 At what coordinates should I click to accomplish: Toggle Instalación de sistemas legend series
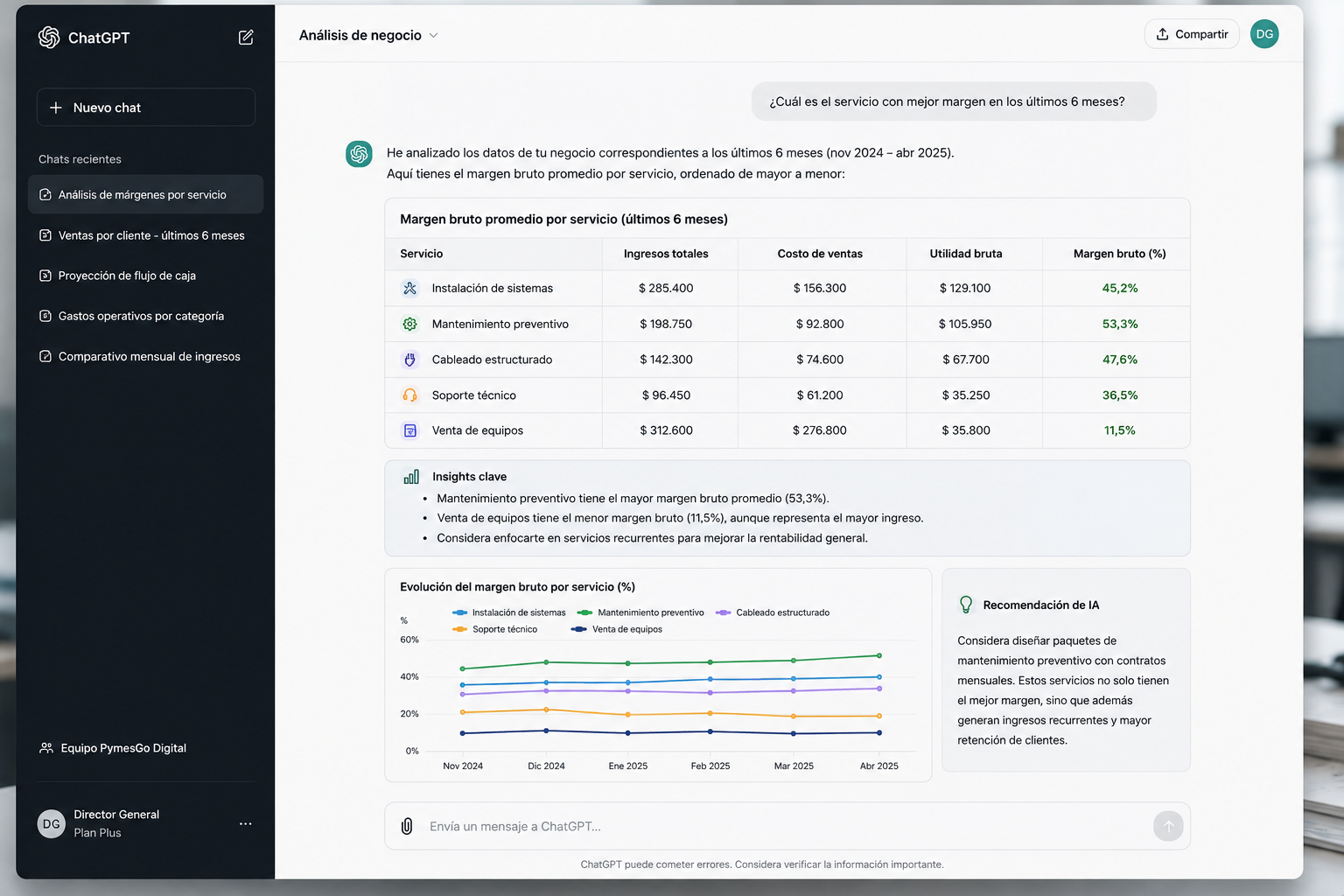509,612
